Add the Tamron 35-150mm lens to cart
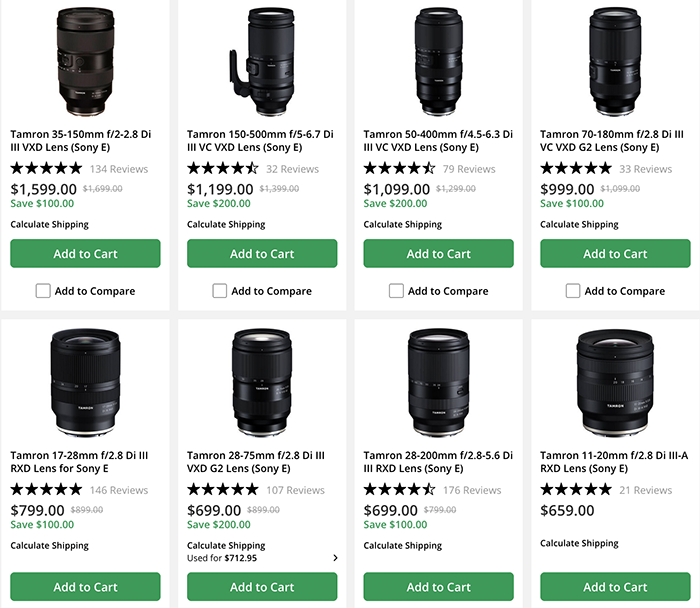The width and height of the screenshot is (700, 608). 85,254
